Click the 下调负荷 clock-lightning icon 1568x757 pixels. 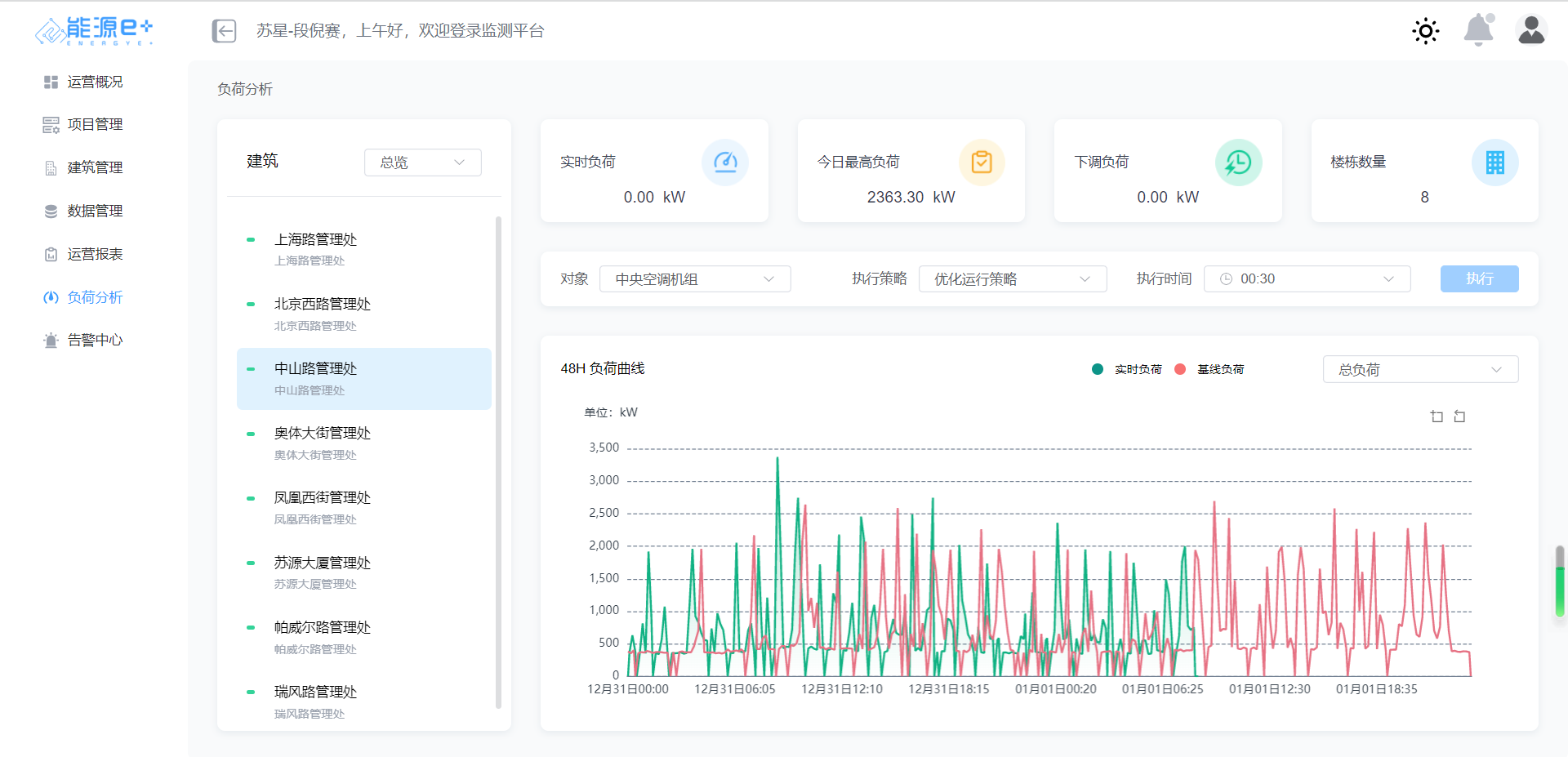point(1238,163)
